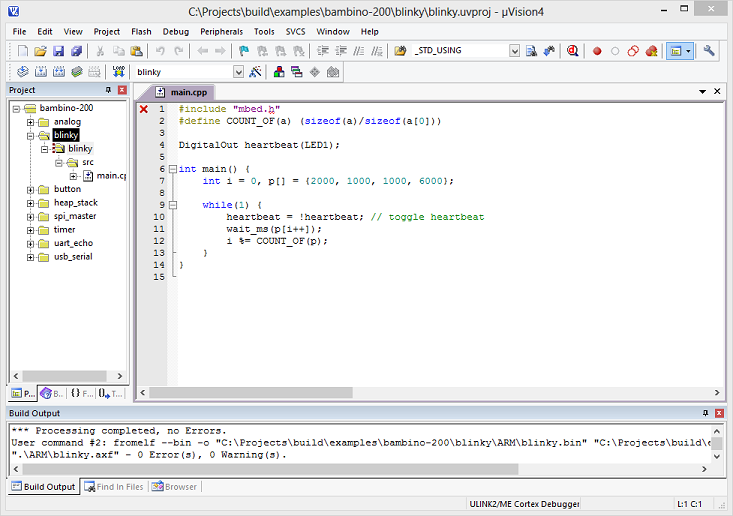
Task: Build target files with the Build icon
Action: pyautogui.click(x=41, y=72)
